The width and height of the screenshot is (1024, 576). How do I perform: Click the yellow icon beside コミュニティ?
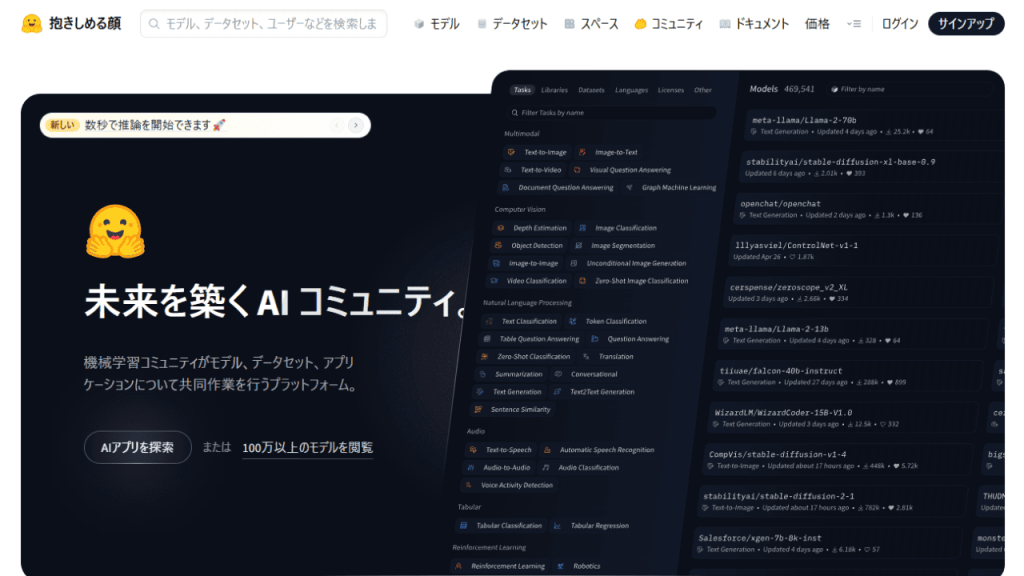641,24
